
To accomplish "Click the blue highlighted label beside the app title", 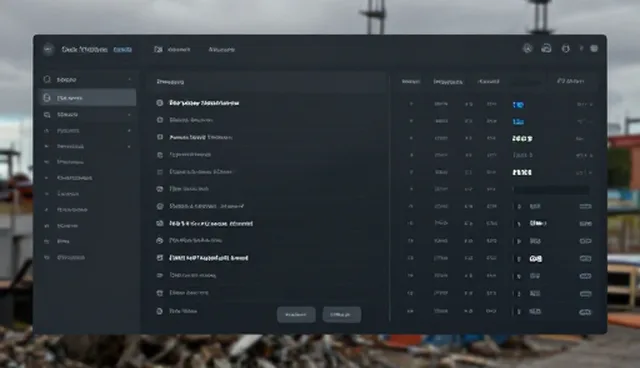I will click(122, 49).
